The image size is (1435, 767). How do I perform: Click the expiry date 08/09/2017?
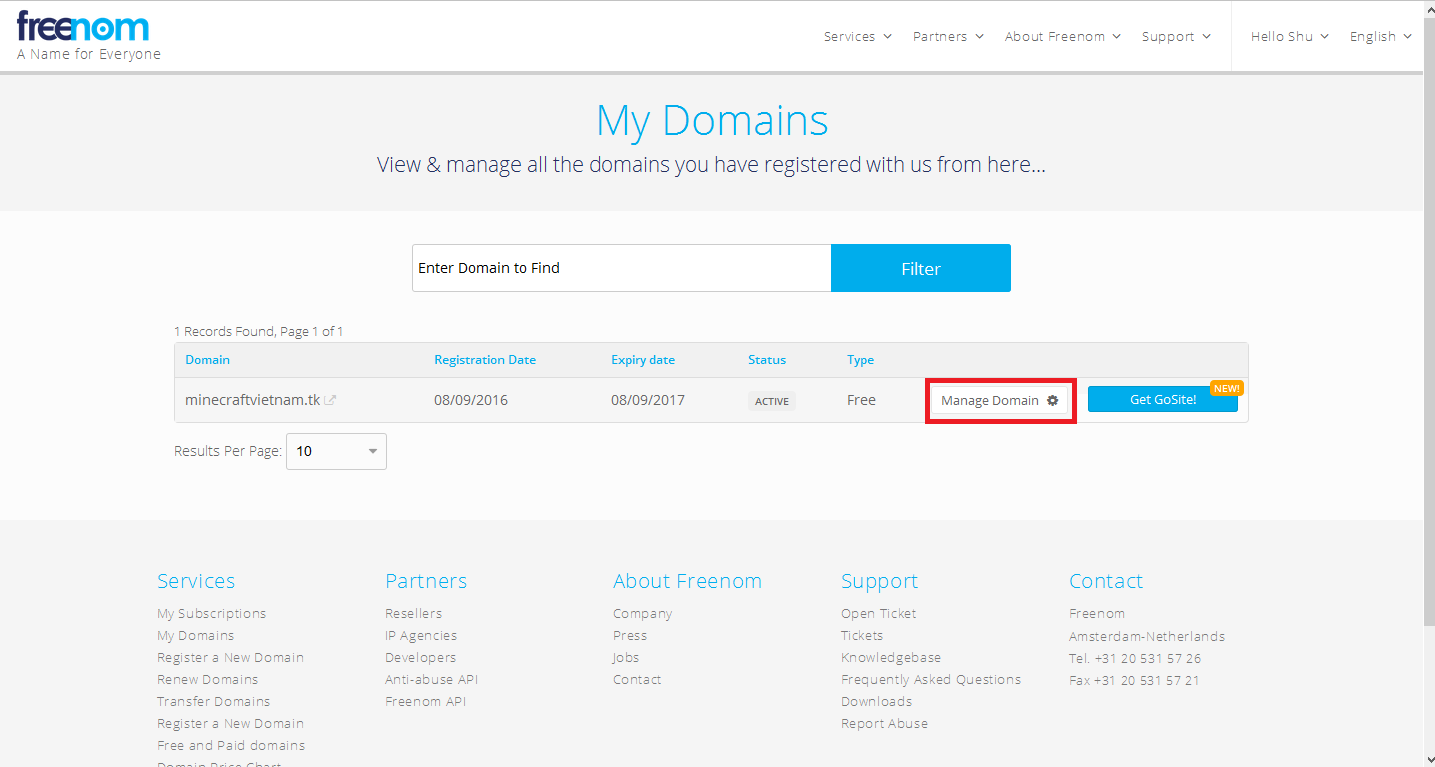coord(648,400)
